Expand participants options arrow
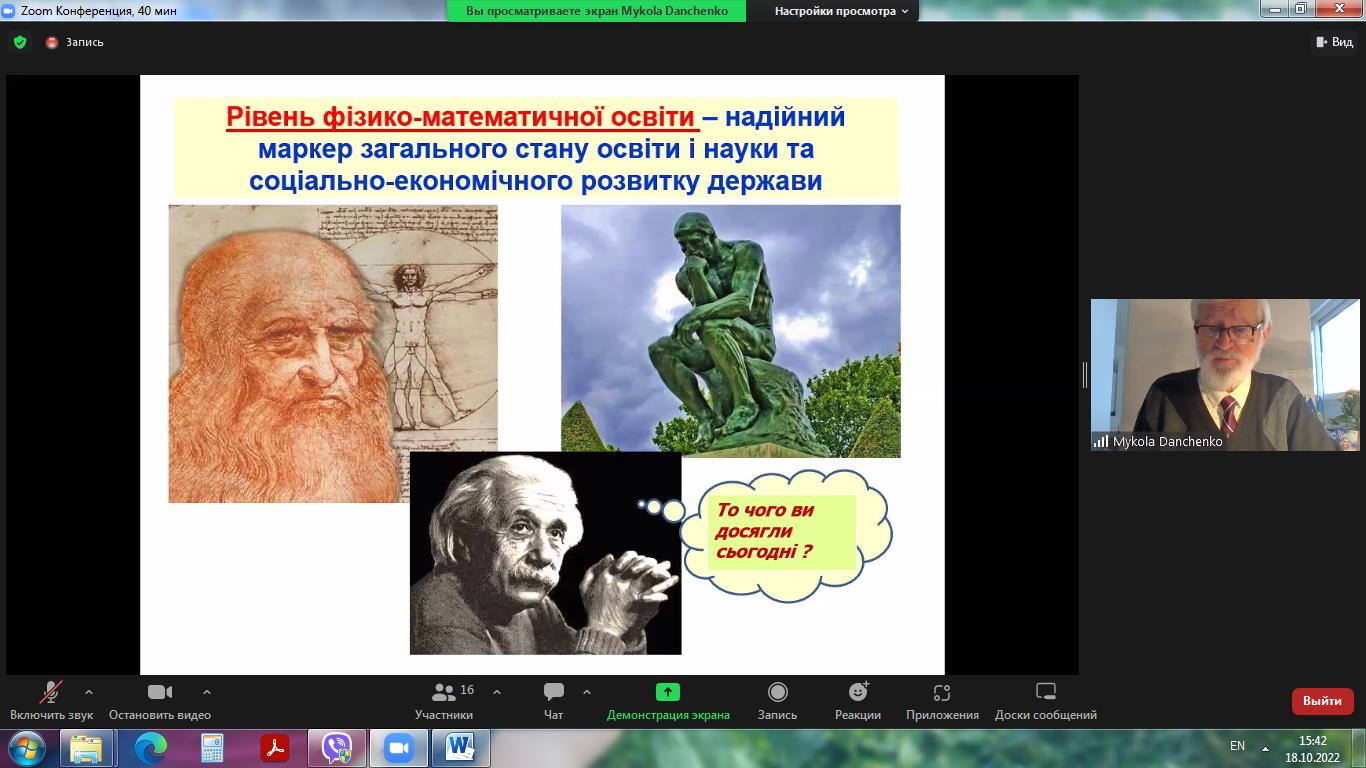Viewport: 1366px width, 768px height. 497,692
